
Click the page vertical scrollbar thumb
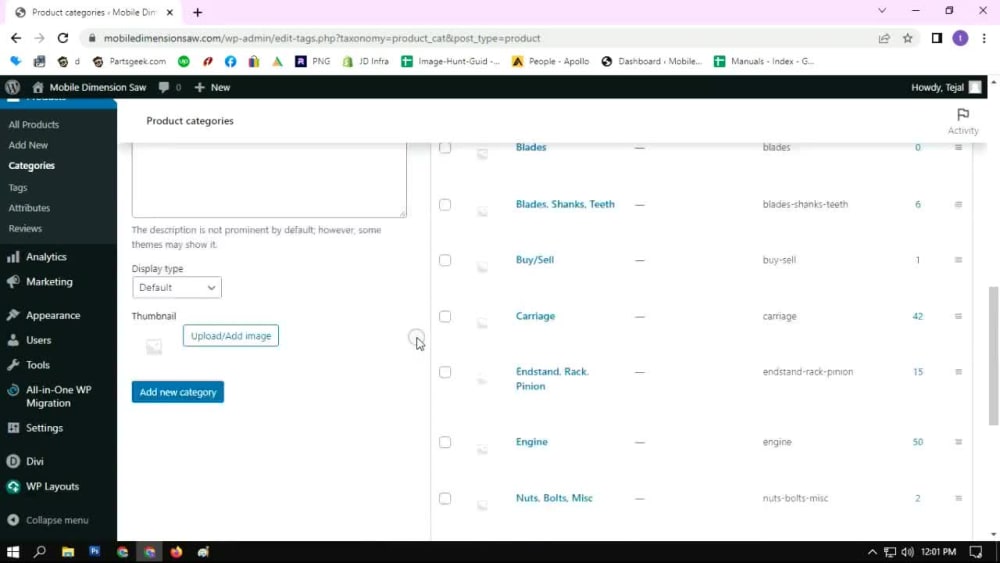[x=993, y=355]
